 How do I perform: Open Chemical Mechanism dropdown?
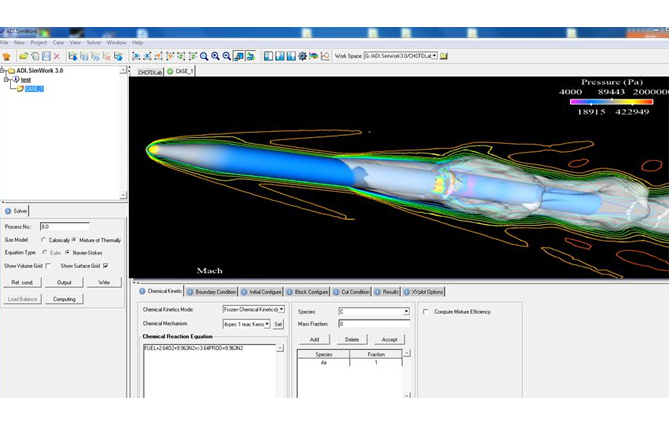(267, 324)
